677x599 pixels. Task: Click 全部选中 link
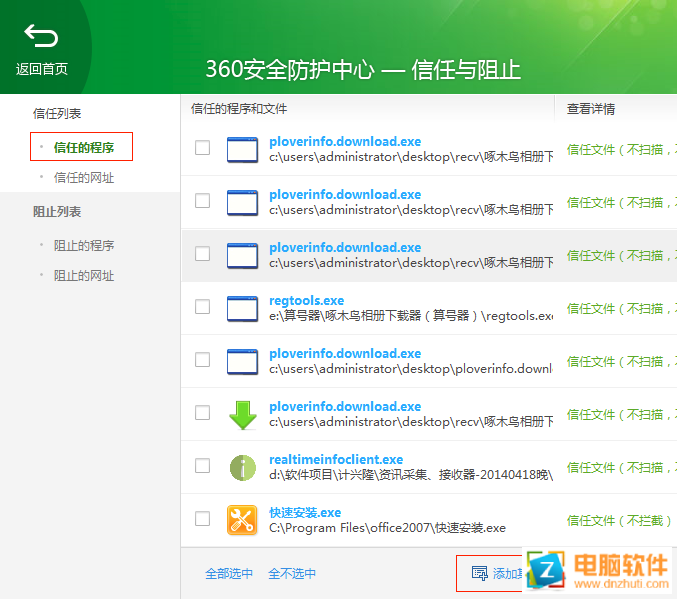click(x=229, y=574)
